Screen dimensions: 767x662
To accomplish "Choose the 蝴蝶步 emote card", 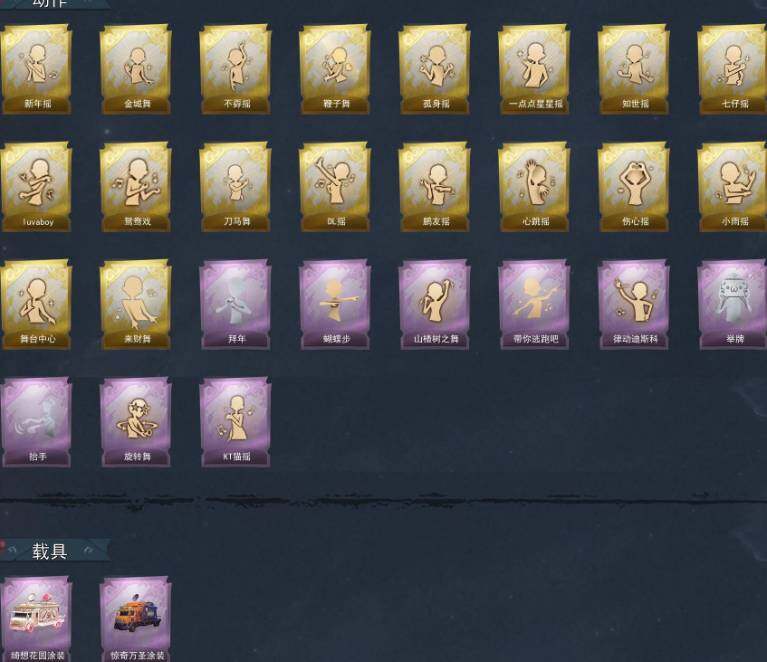I will pos(335,304).
